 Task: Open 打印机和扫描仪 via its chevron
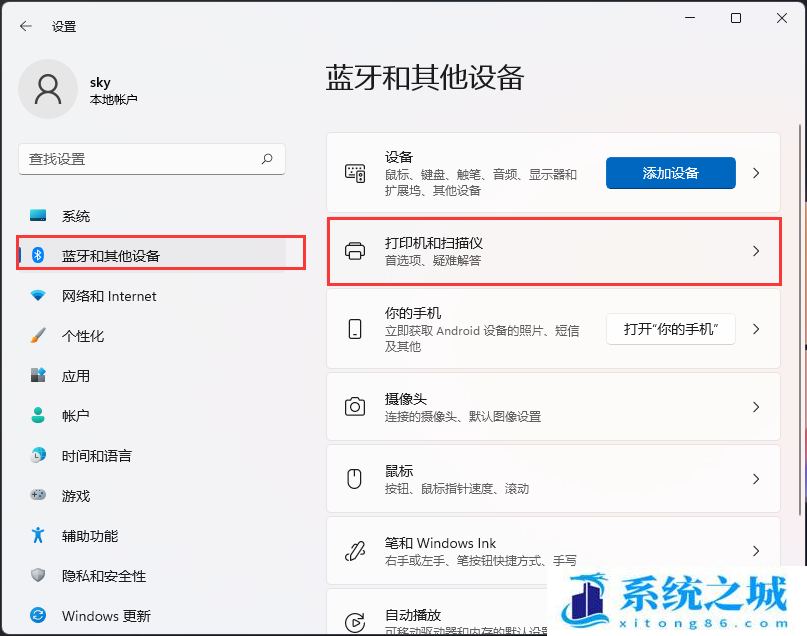[x=756, y=251]
